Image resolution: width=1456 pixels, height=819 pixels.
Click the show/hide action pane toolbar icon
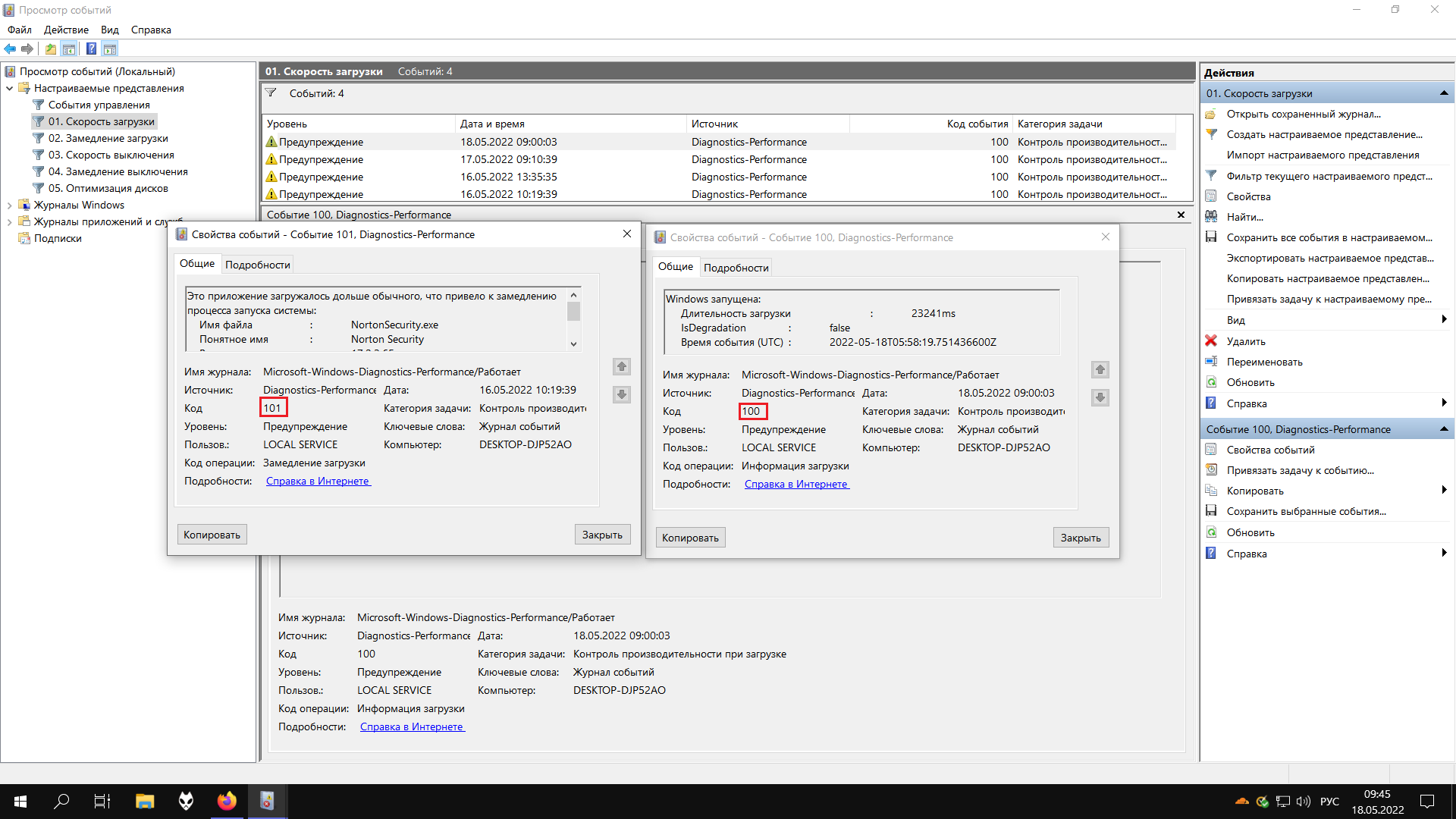110,49
